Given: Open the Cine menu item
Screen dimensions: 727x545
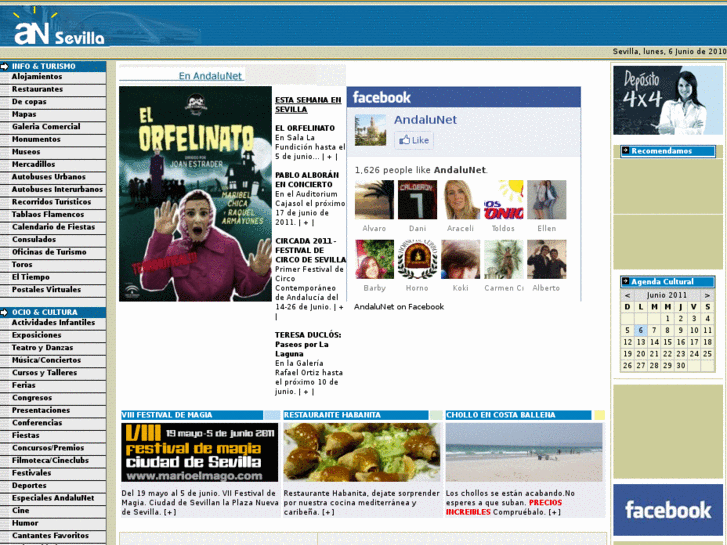Looking at the screenshot, I should (20, 510).
